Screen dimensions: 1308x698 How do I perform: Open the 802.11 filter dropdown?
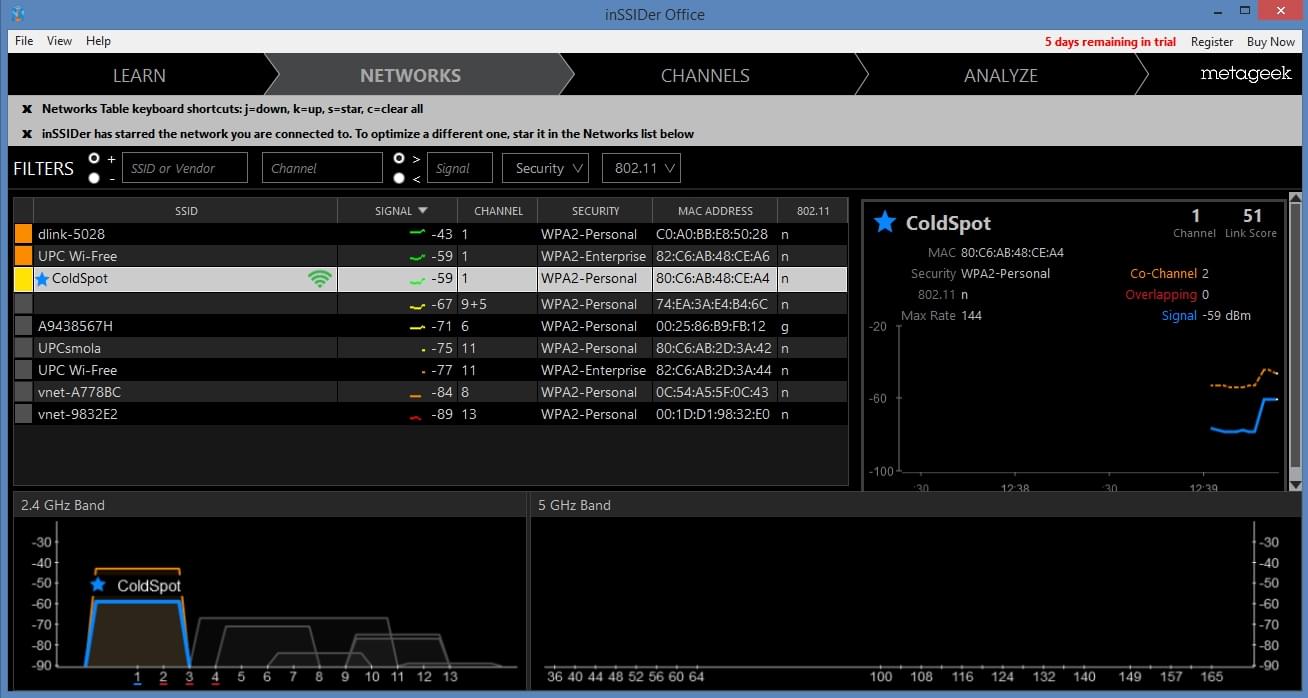click(641, 168)
